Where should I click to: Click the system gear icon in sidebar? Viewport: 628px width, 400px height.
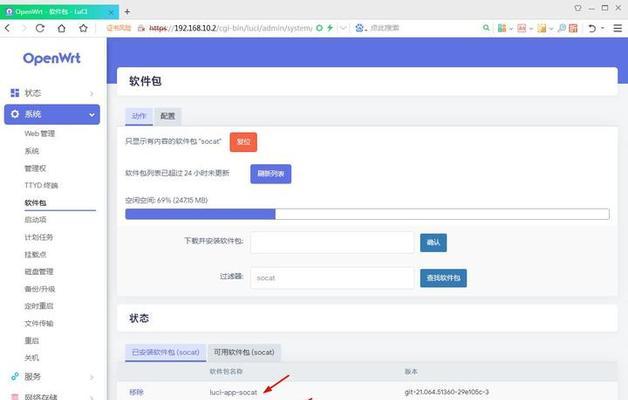click(x=15, y=114)
